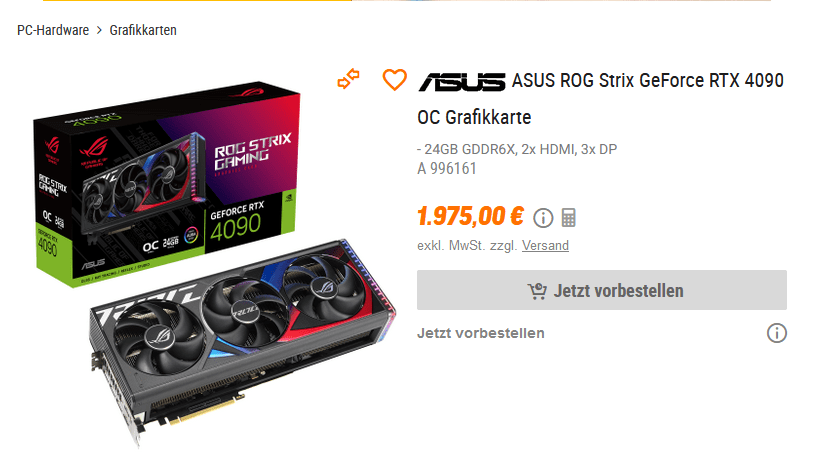Open the Grafikkarten breadcrumb category
This screenshot has height=462, width=823.
click(143, 30)
